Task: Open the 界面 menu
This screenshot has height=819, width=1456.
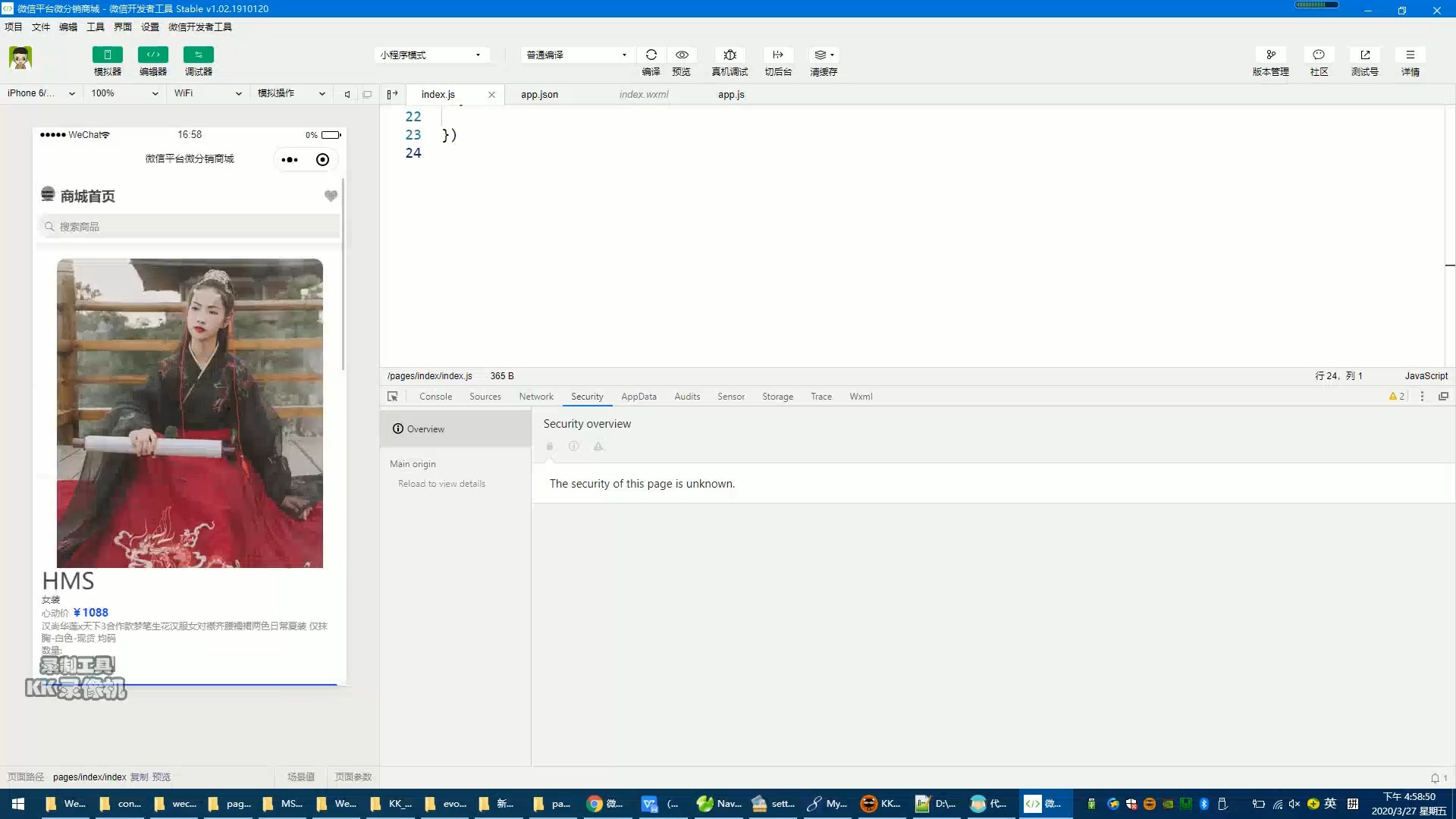Action: pyautogui.click(x=123, y=27)
